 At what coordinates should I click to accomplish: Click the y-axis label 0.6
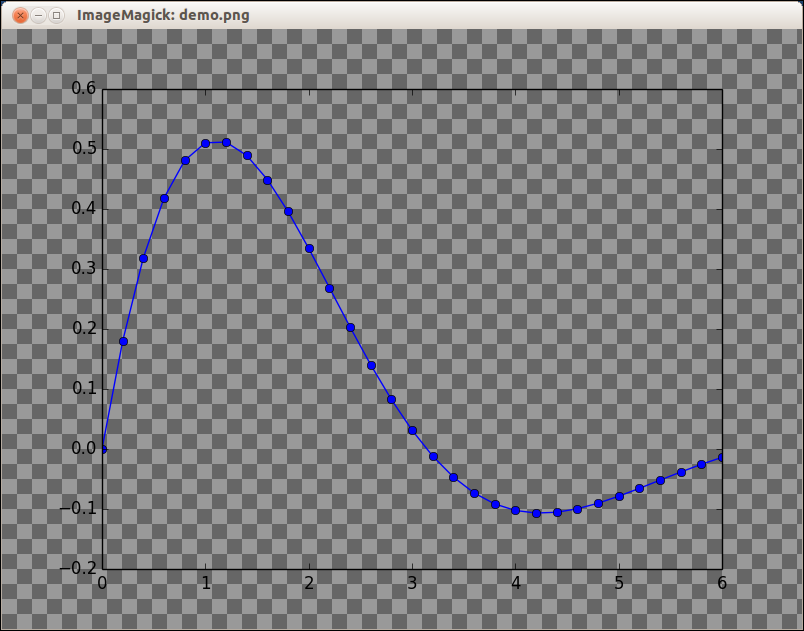click(84, 88)
